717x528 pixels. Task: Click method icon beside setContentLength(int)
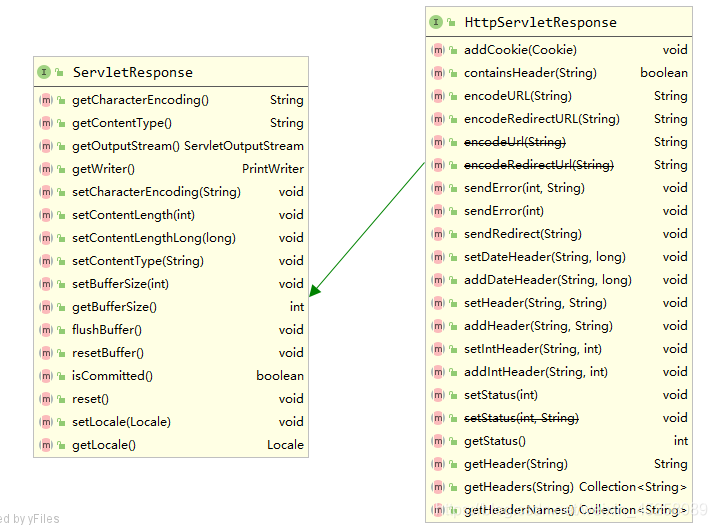[x=46, y=214]
